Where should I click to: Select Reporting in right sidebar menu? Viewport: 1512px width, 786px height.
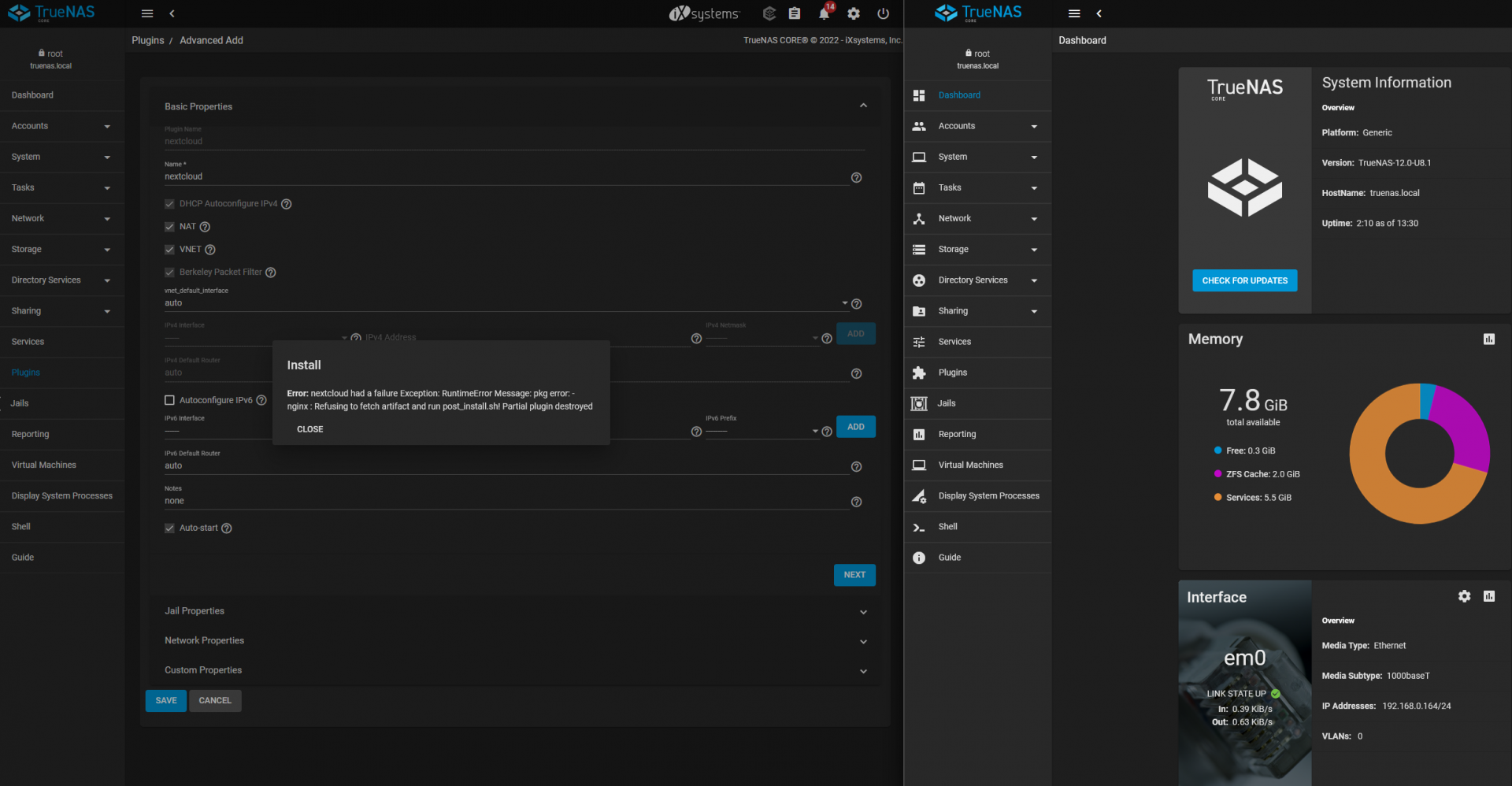pos(957,434)
